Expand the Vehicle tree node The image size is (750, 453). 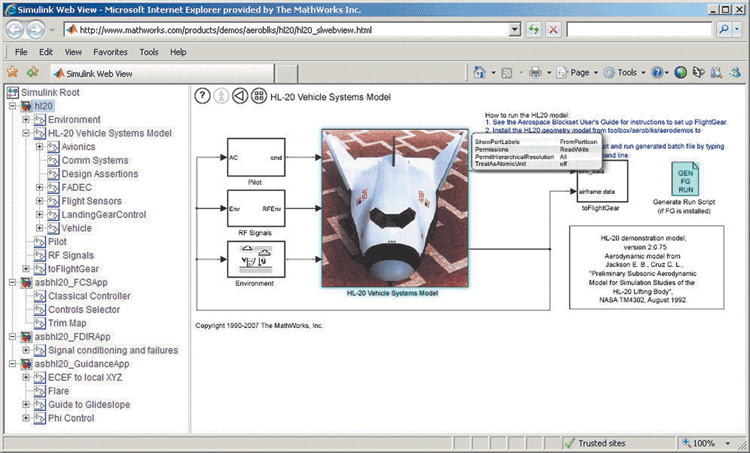point(40,228)
